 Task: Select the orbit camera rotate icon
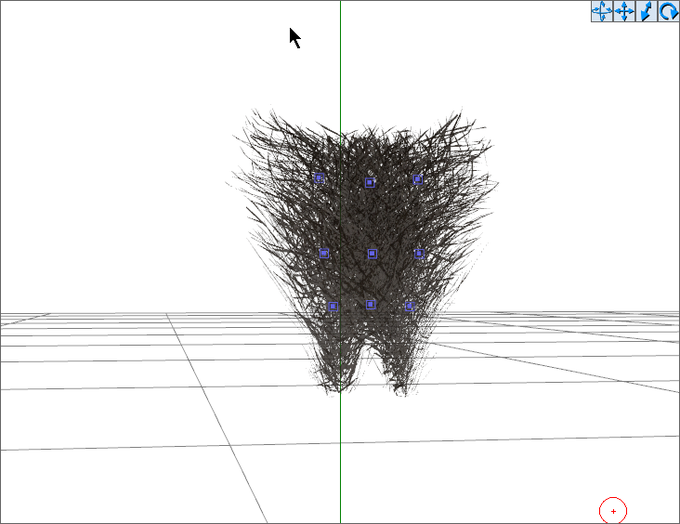[602, 11]
